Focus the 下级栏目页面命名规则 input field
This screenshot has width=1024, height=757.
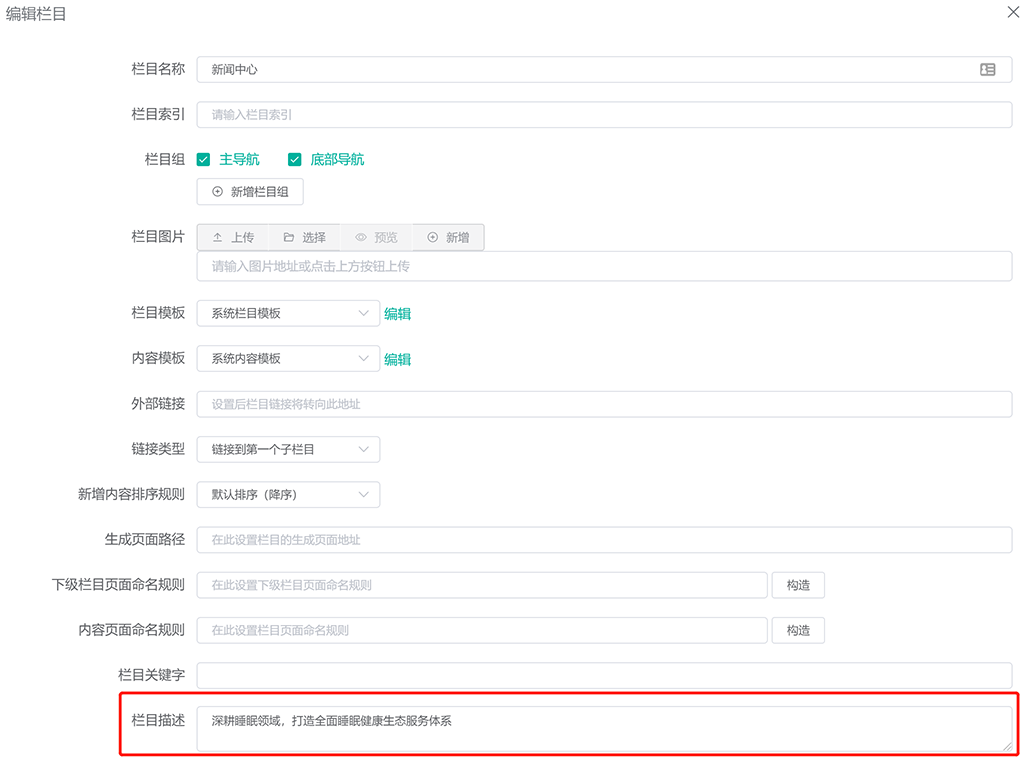(482, 585)
